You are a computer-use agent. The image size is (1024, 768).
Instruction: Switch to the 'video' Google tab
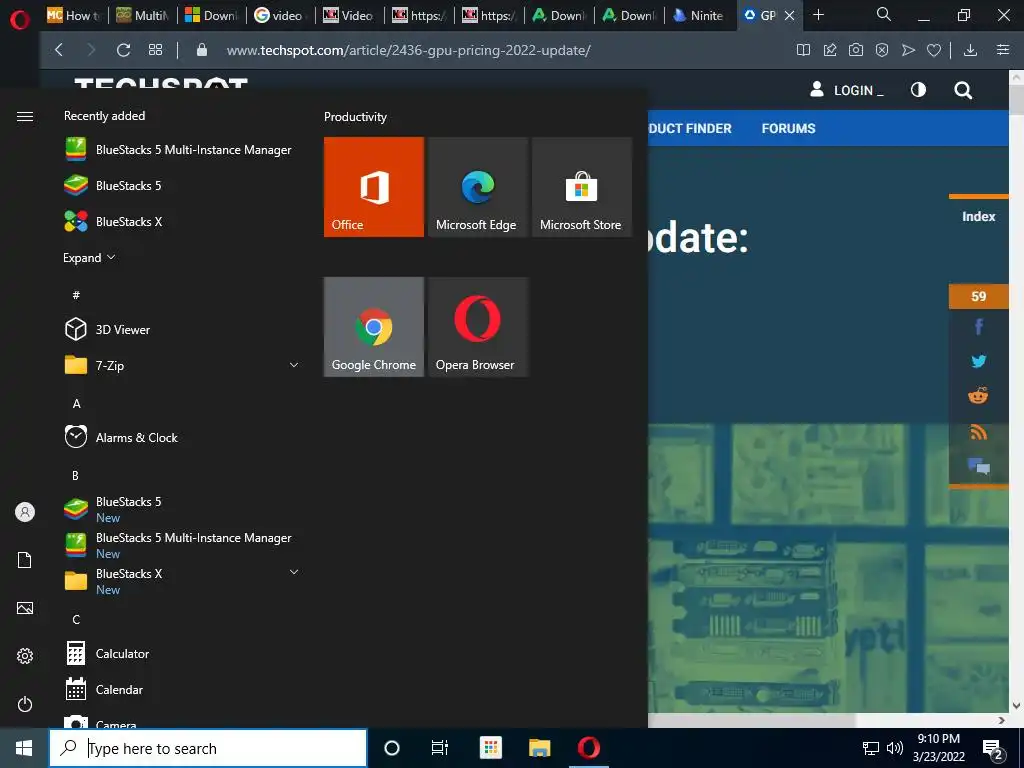pyautogui.click(x=280, y=15)
